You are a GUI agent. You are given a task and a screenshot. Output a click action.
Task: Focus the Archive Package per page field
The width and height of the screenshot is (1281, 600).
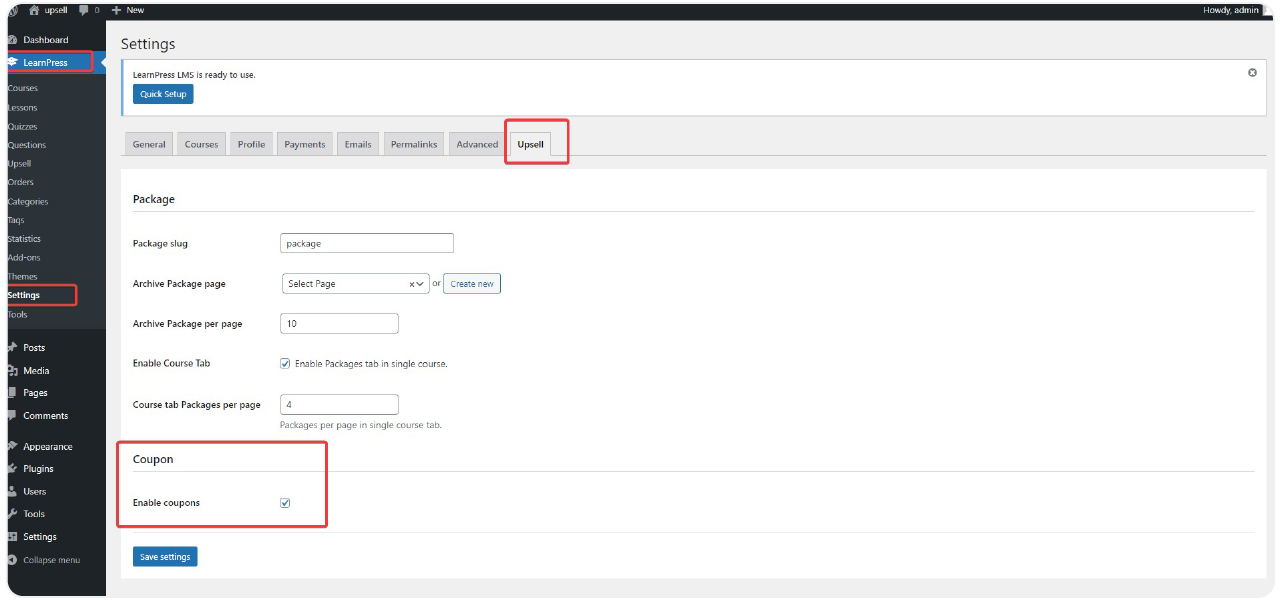coord(340,324)
